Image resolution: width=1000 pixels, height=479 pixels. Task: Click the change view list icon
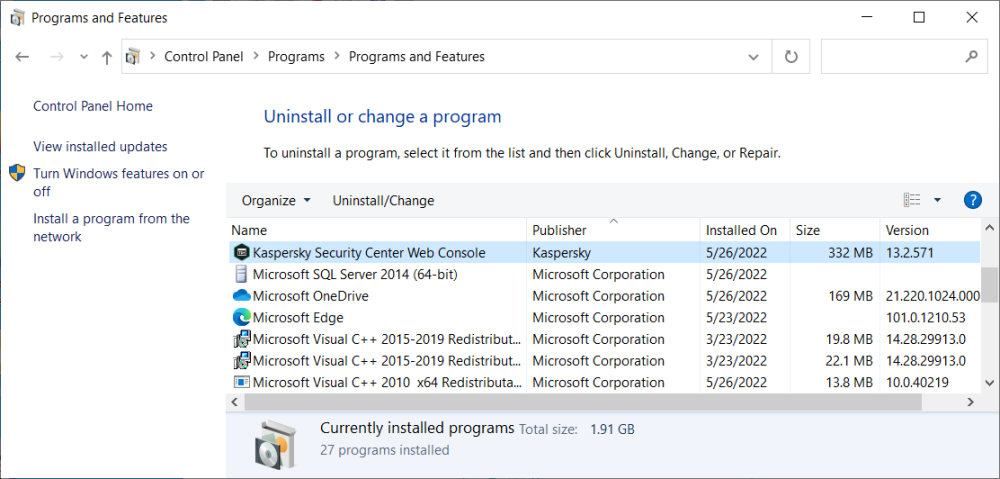911,200
